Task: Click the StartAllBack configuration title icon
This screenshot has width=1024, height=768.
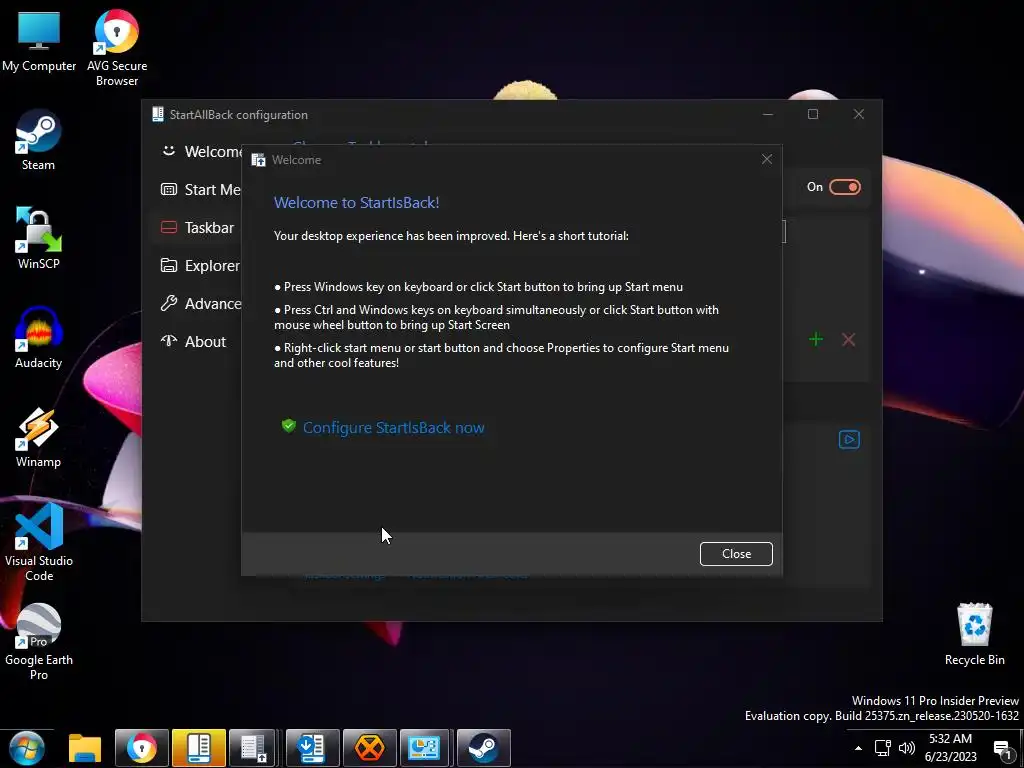Action: click(157, 114)
